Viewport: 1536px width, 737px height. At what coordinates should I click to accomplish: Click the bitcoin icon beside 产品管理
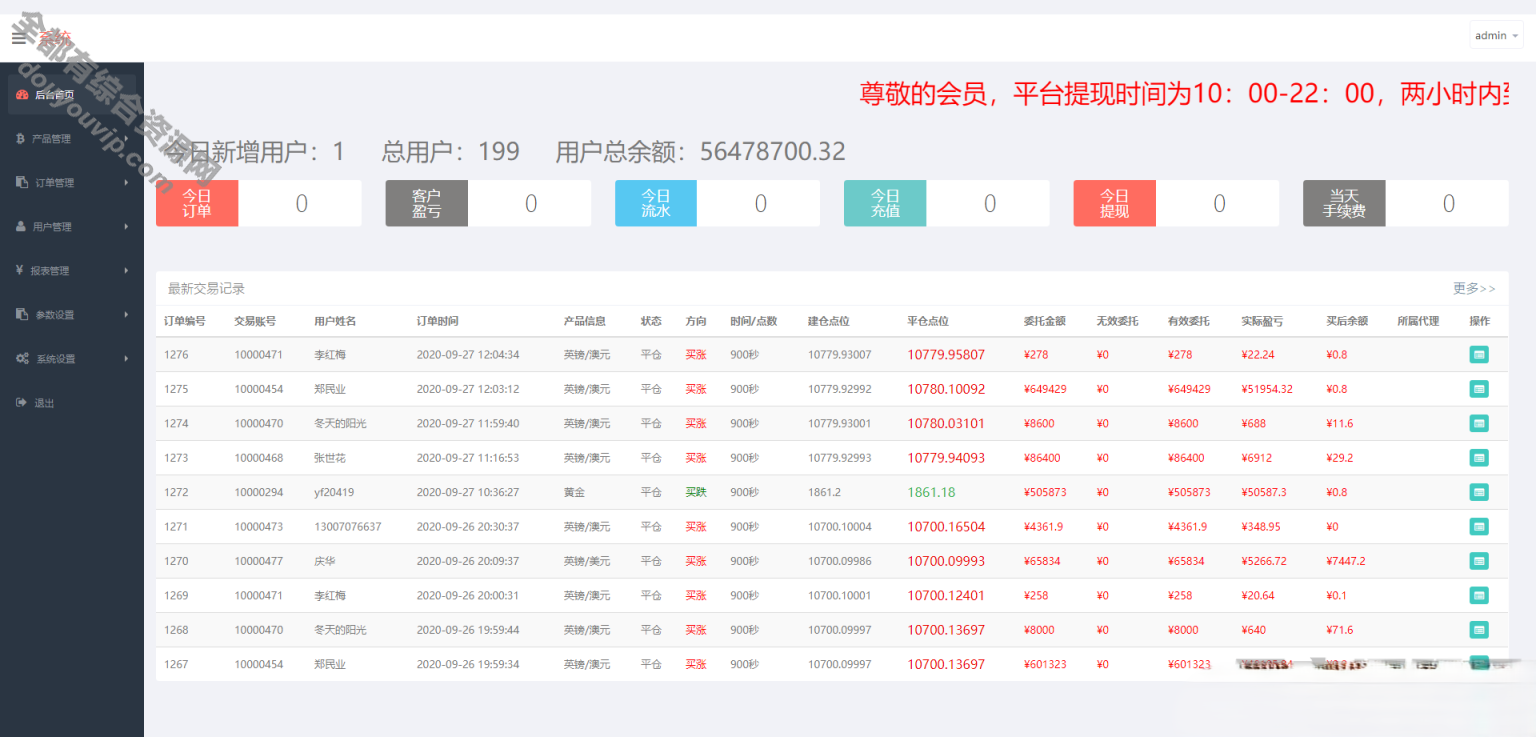[21, 139]
